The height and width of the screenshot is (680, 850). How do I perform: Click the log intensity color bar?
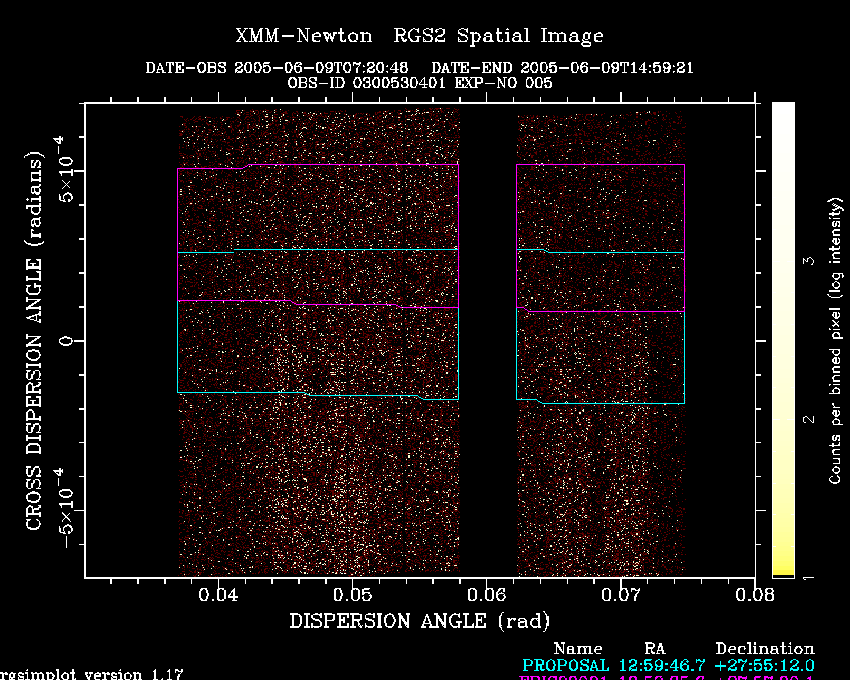click(783, 339)
